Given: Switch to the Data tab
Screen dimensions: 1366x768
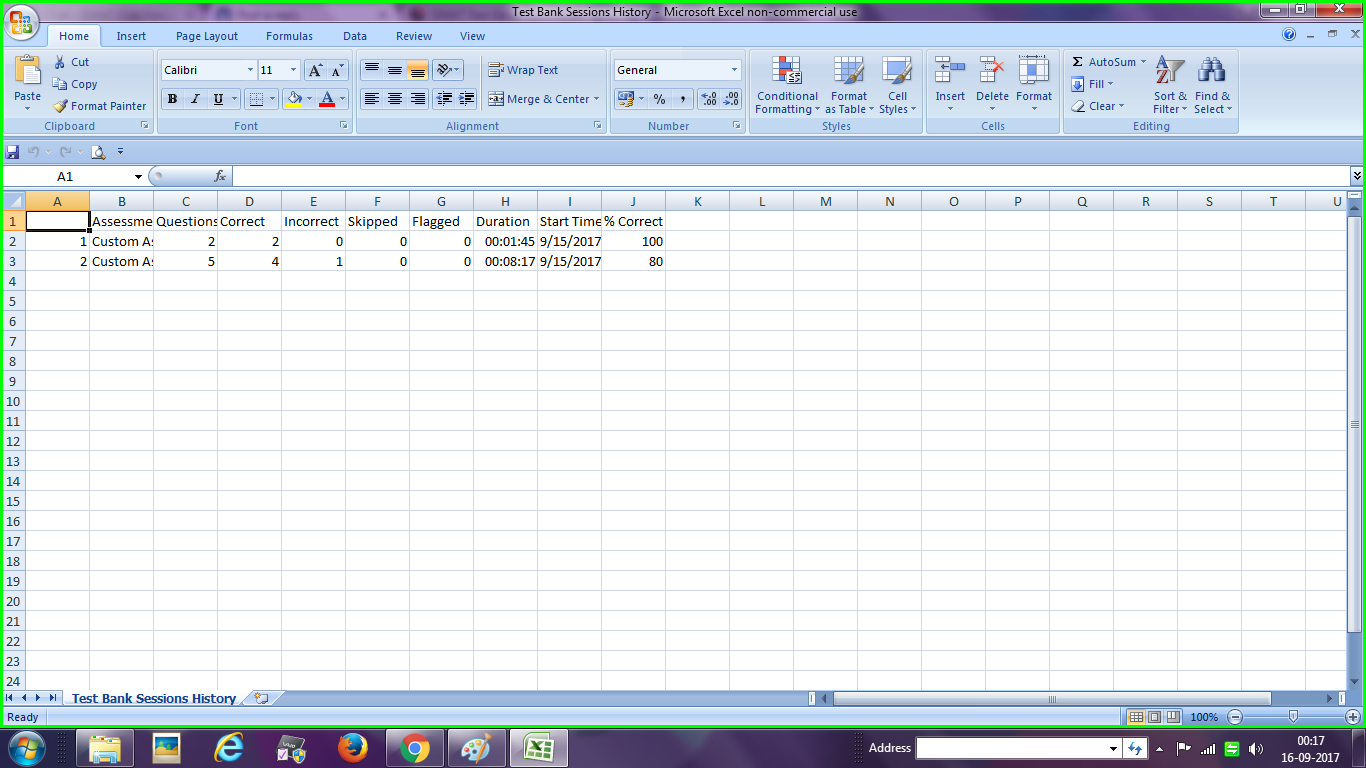Looking at the screenshot, I should click(355, 36).
